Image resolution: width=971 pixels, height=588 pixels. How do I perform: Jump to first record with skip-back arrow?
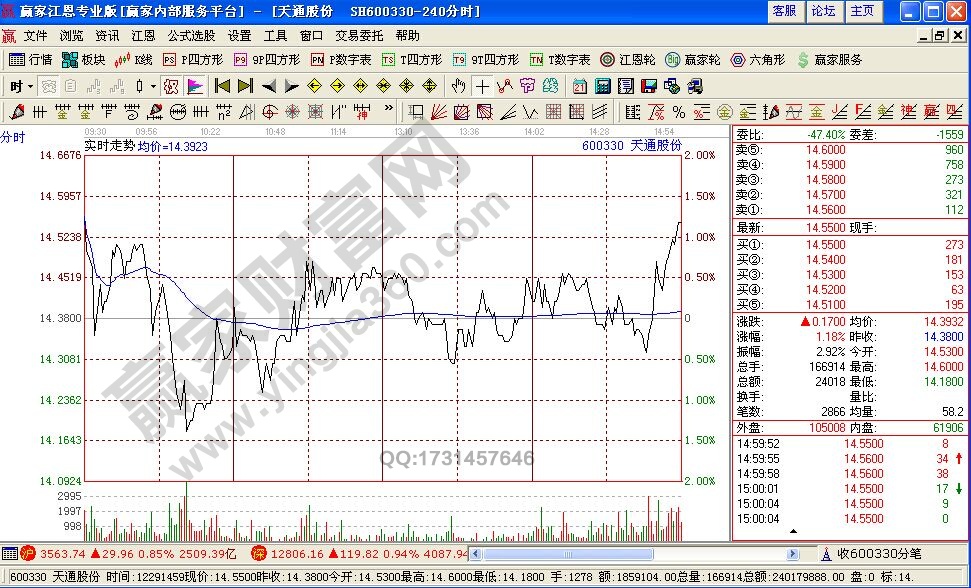click(x=222, y=86)
